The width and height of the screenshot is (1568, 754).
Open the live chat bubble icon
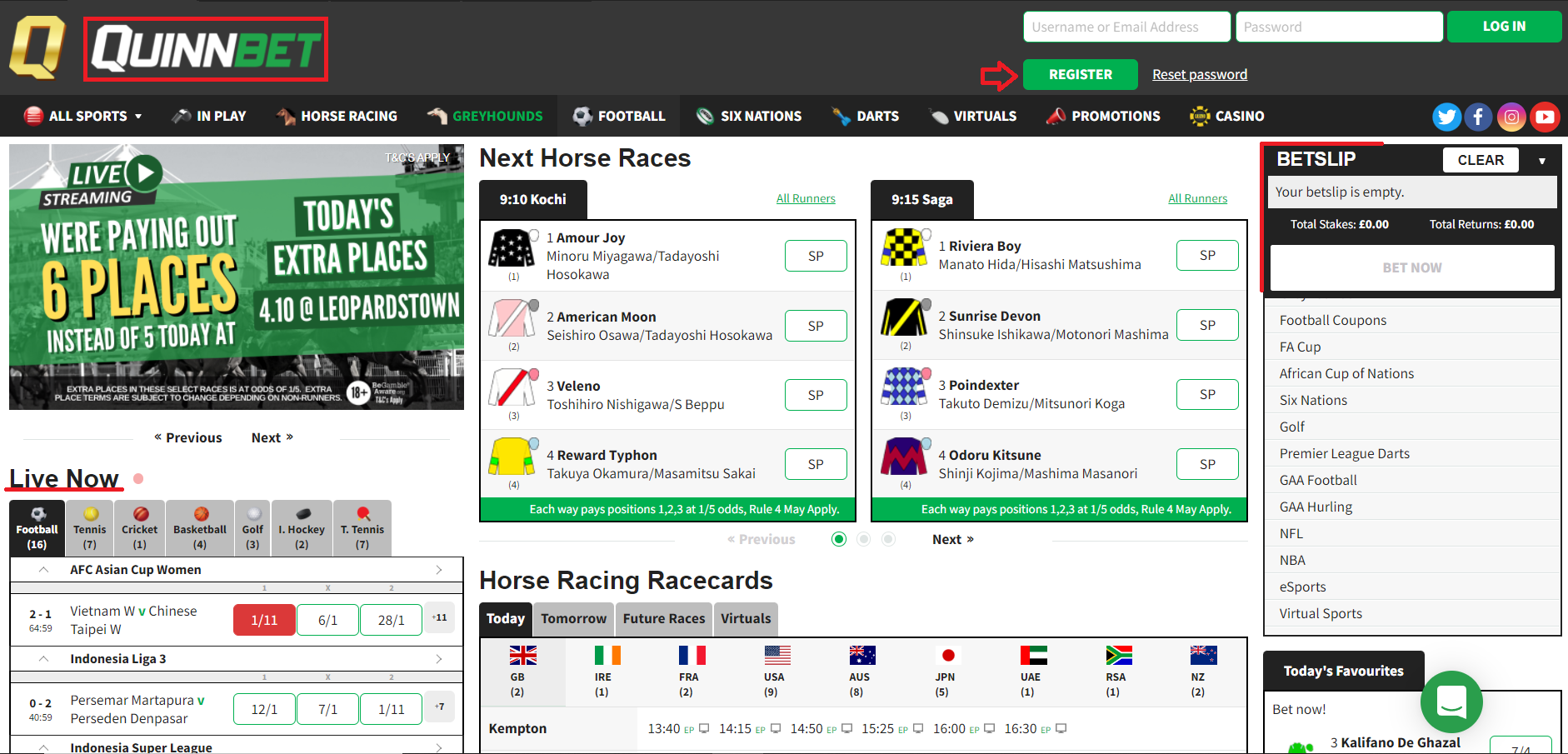pyautogui.click(x=1451, y=702)
